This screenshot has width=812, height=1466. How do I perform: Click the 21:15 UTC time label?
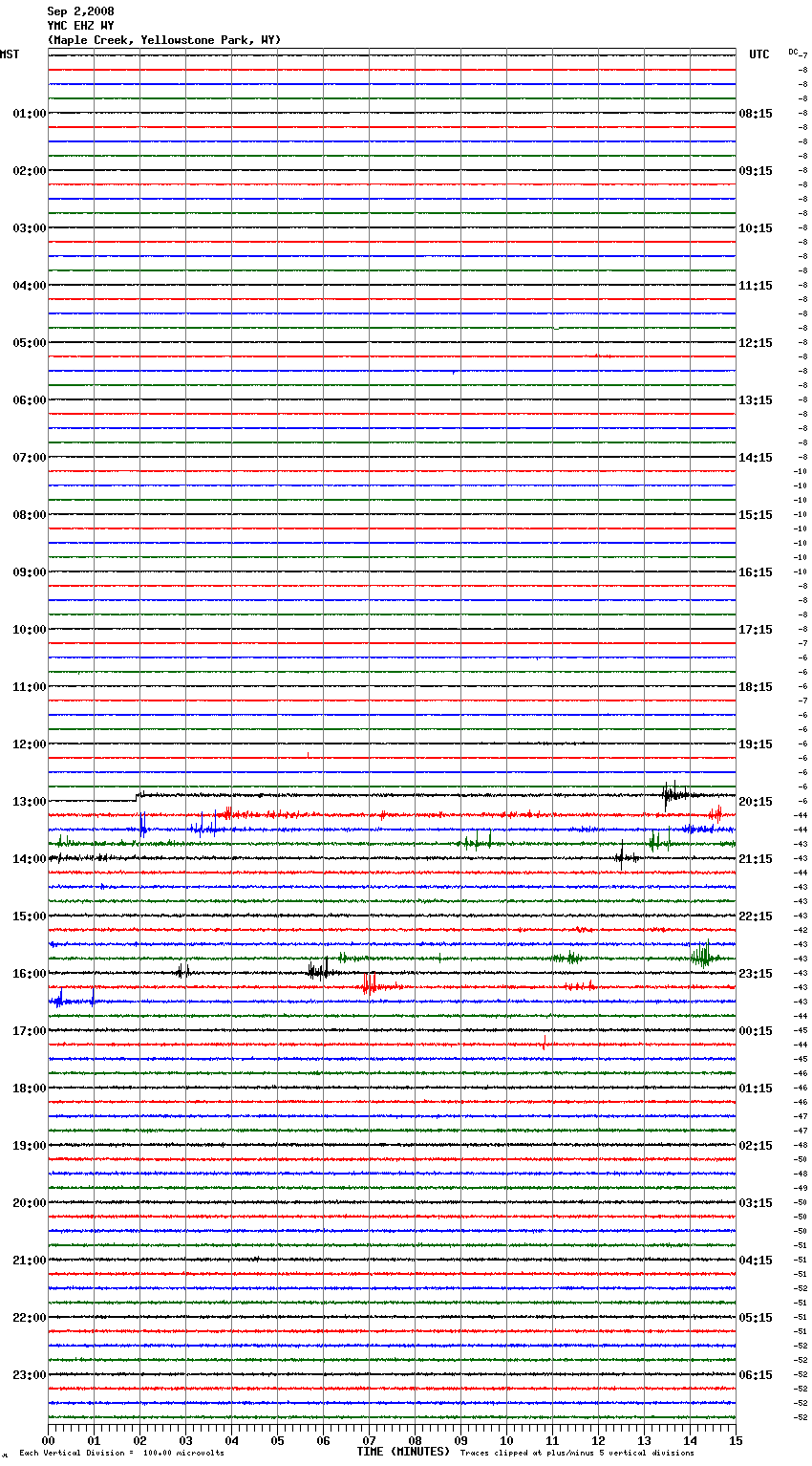tap(756, 859)
